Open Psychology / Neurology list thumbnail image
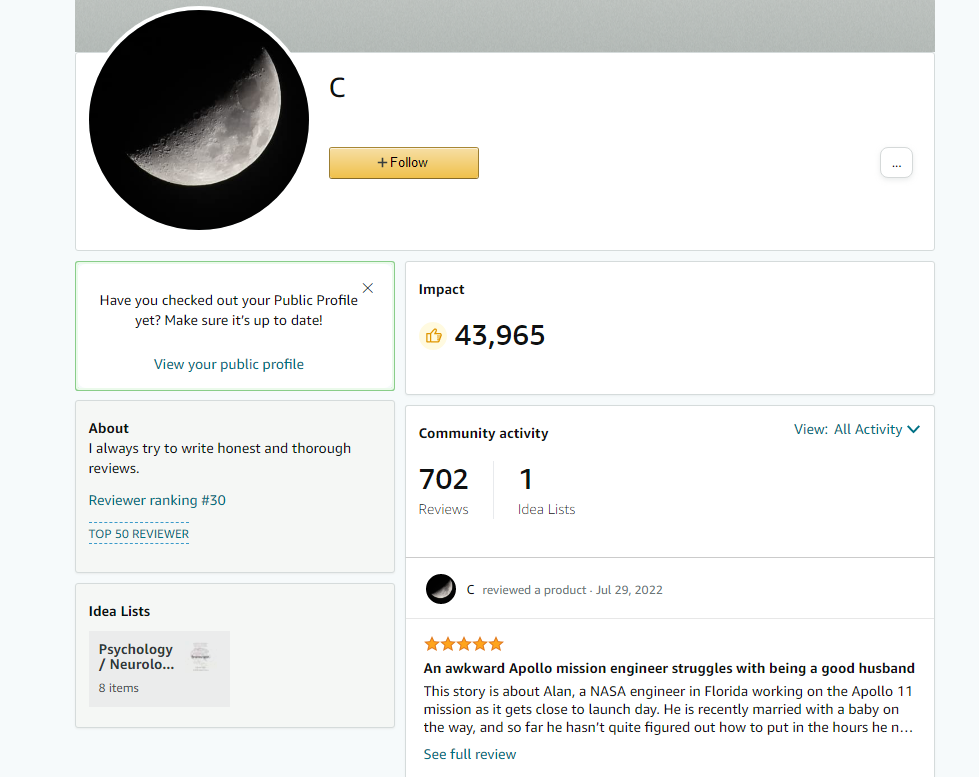 [200, 656]
